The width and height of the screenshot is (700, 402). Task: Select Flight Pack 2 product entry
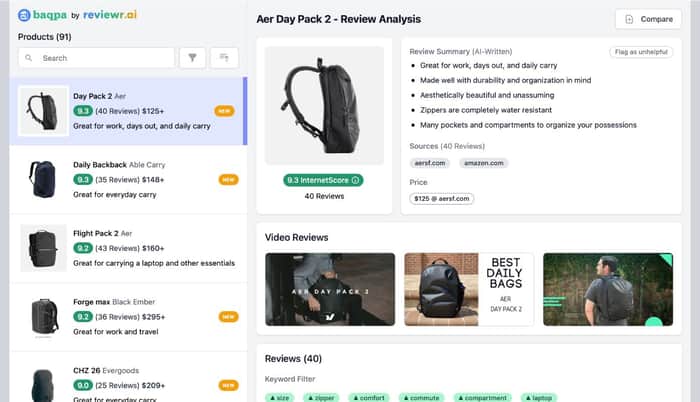(x=129, y=248)
